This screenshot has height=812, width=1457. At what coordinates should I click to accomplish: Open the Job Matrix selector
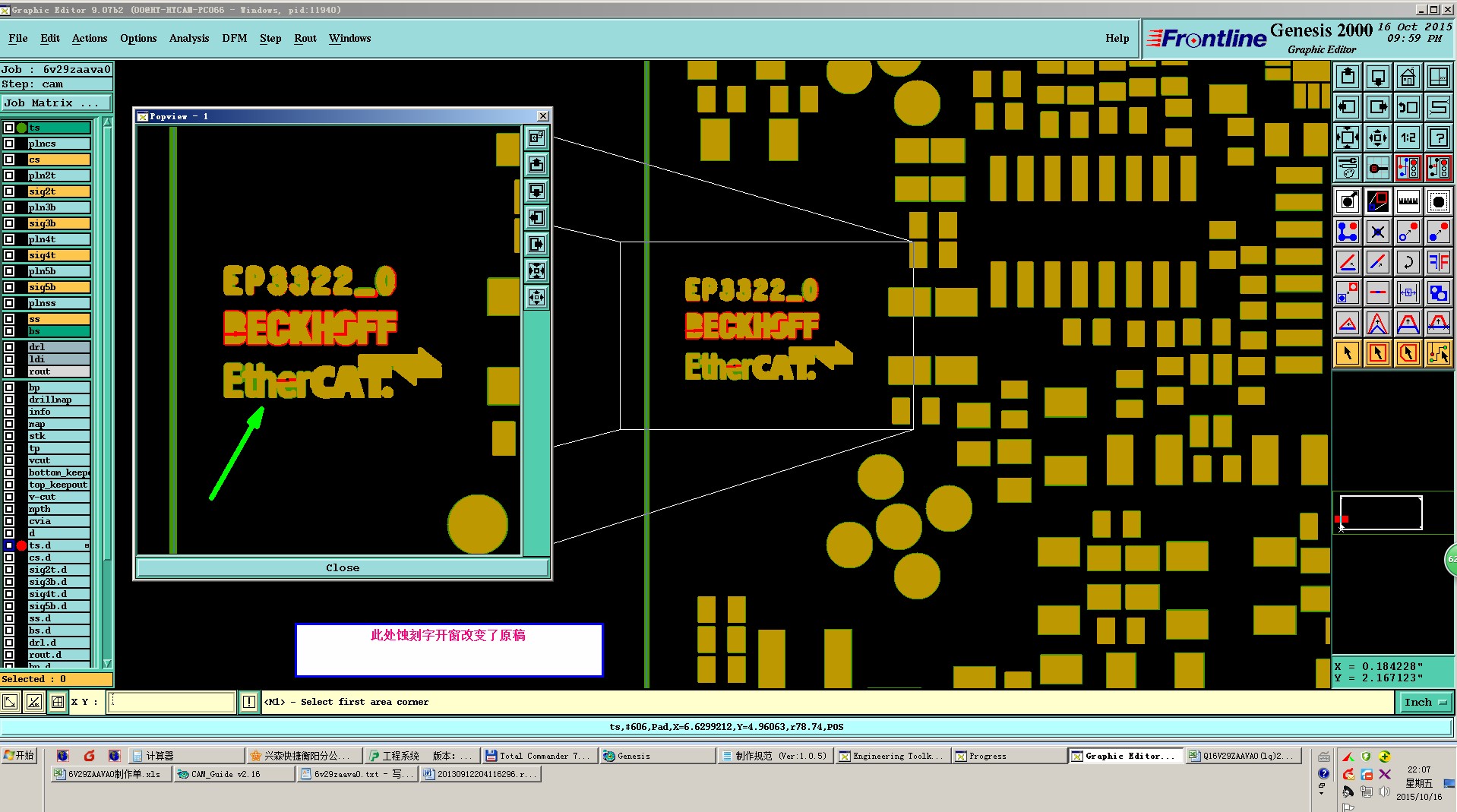point(57,103)
